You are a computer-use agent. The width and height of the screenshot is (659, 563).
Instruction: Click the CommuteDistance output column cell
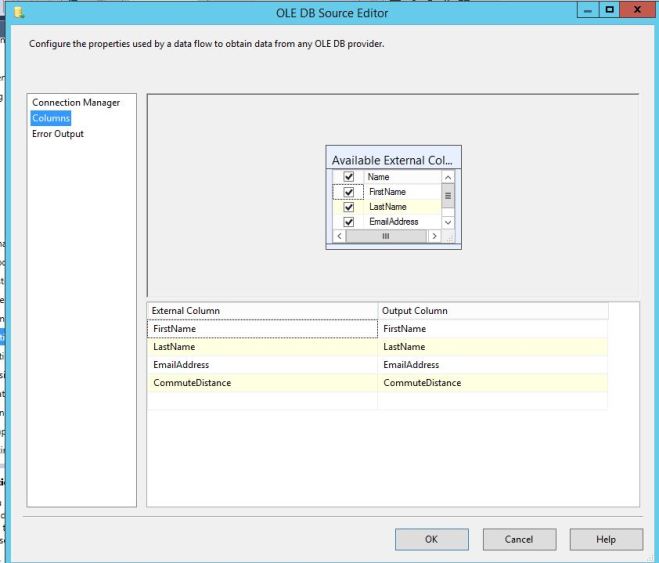click(492, 383)
